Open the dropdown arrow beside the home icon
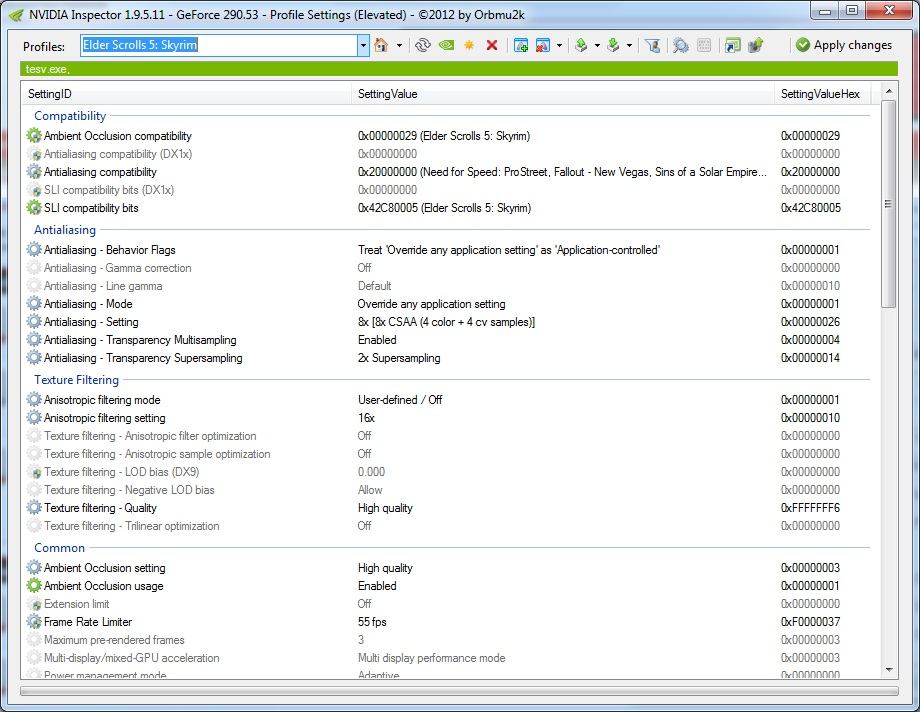 [400, 45]
